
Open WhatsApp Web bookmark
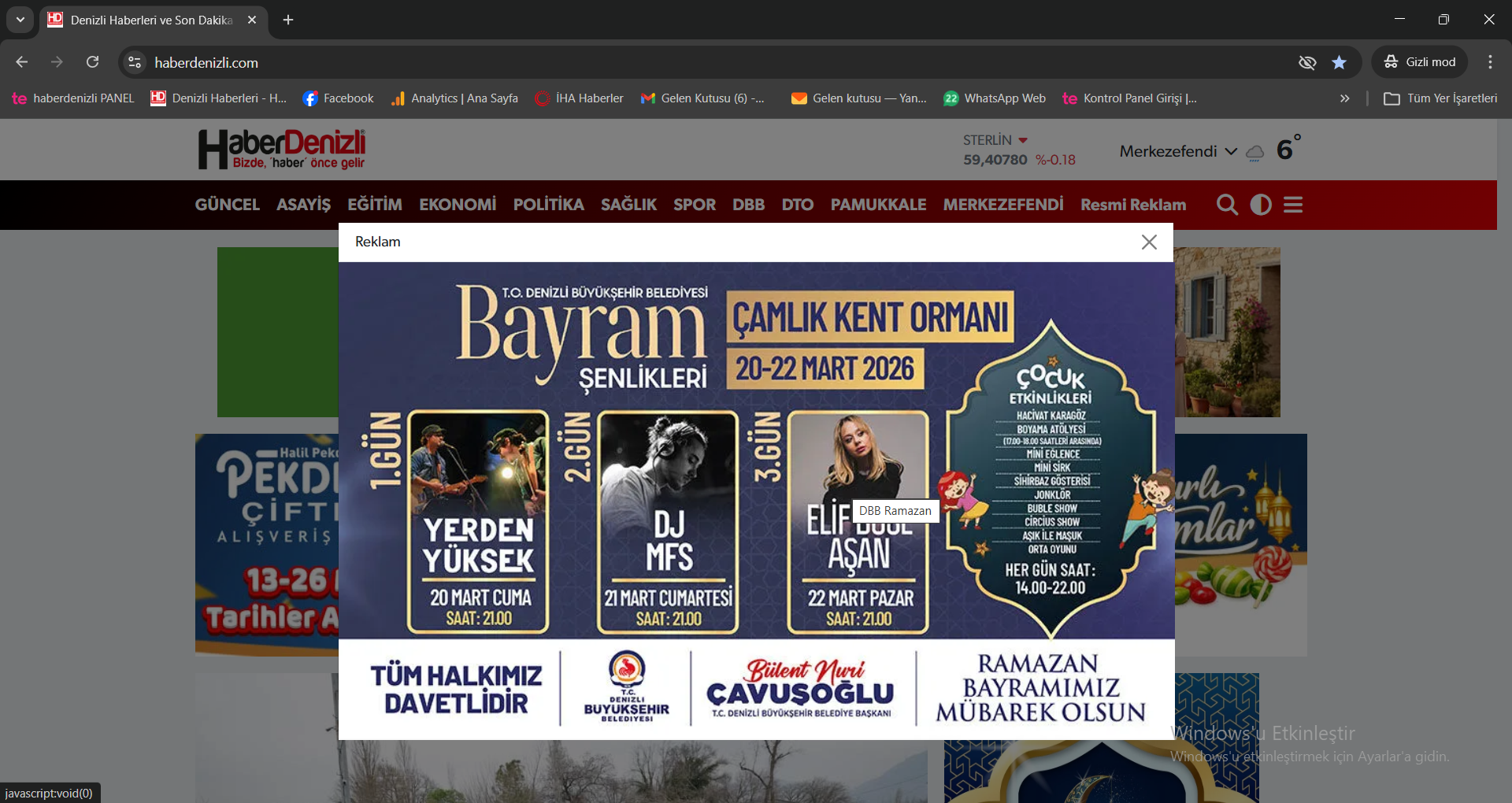(995, 98)
